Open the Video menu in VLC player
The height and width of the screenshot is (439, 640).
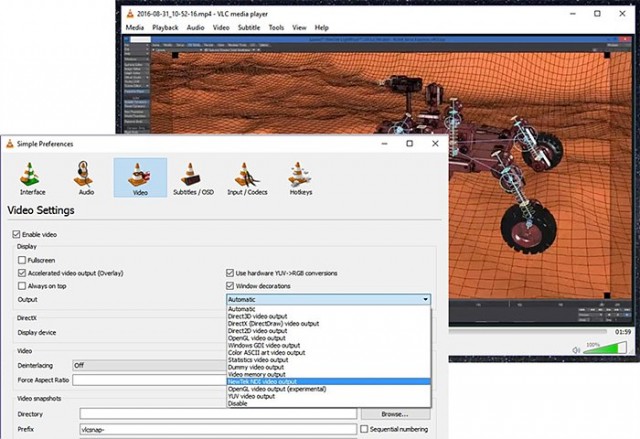click(221, 28)
